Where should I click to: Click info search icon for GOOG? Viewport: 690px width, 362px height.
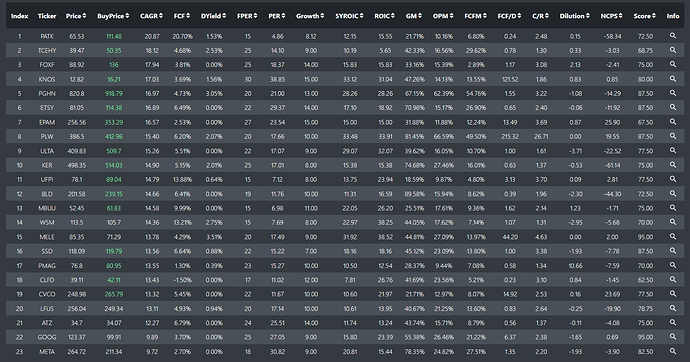(672, 336)
